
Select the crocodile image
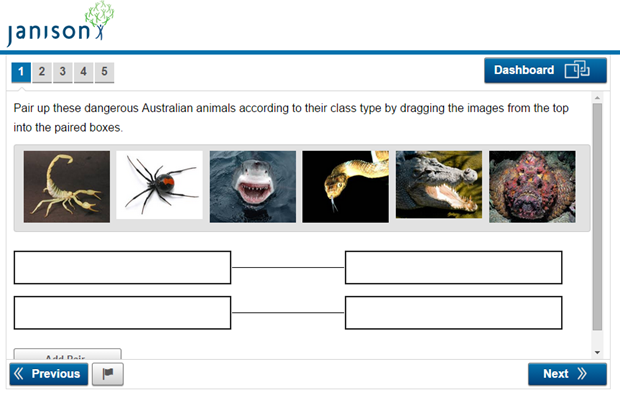(439, 185)
